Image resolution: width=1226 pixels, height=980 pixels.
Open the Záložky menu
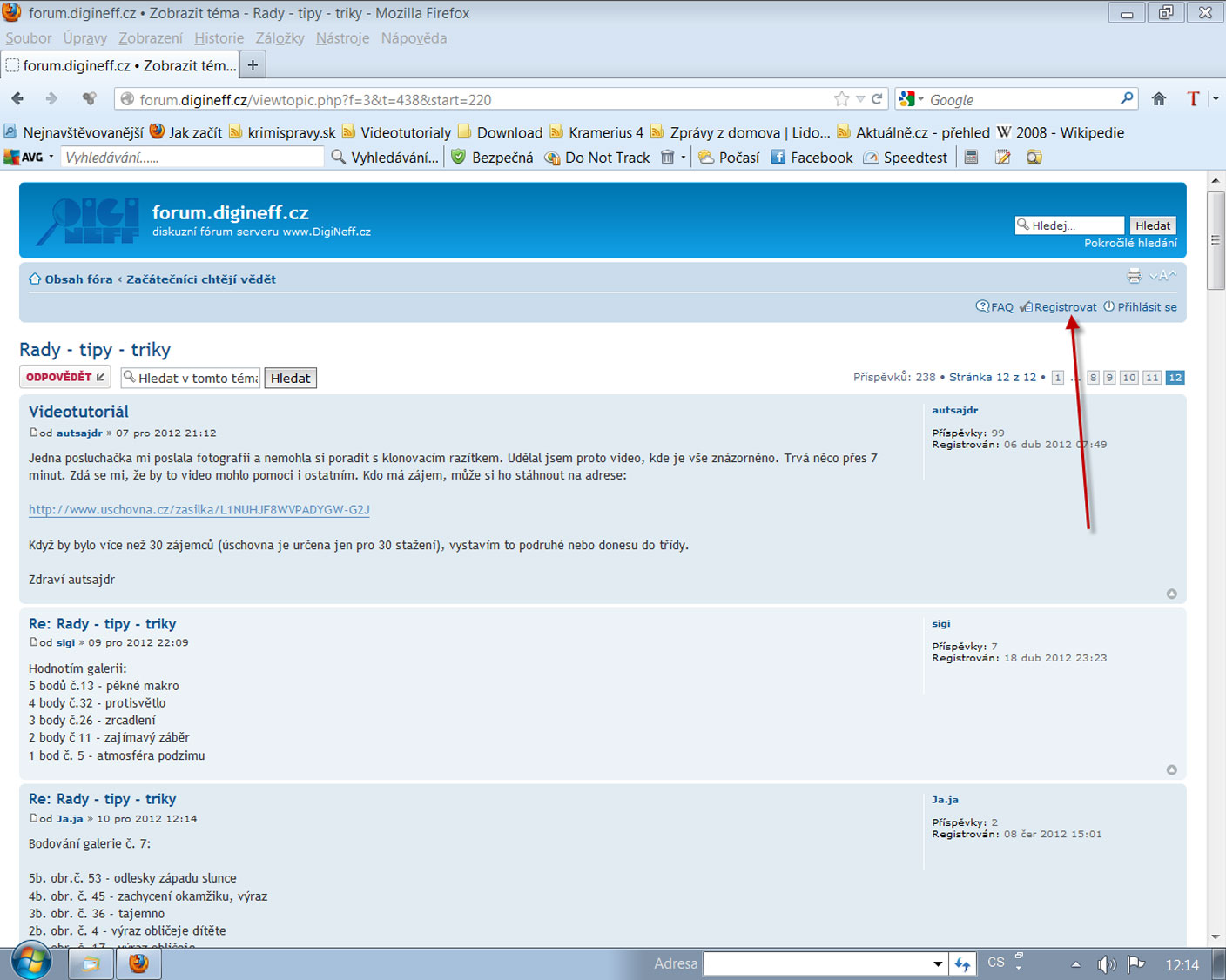point(280,38)
